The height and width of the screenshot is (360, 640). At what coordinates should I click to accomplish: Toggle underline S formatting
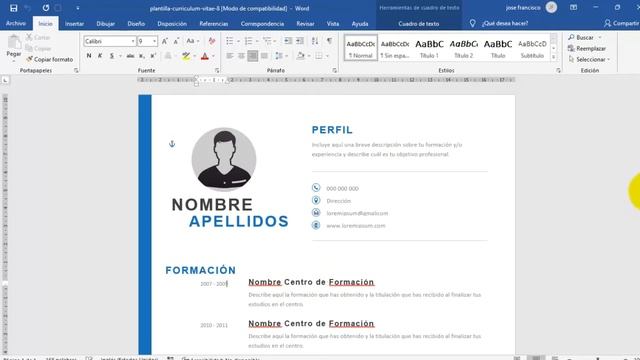(x=111, y=56)
